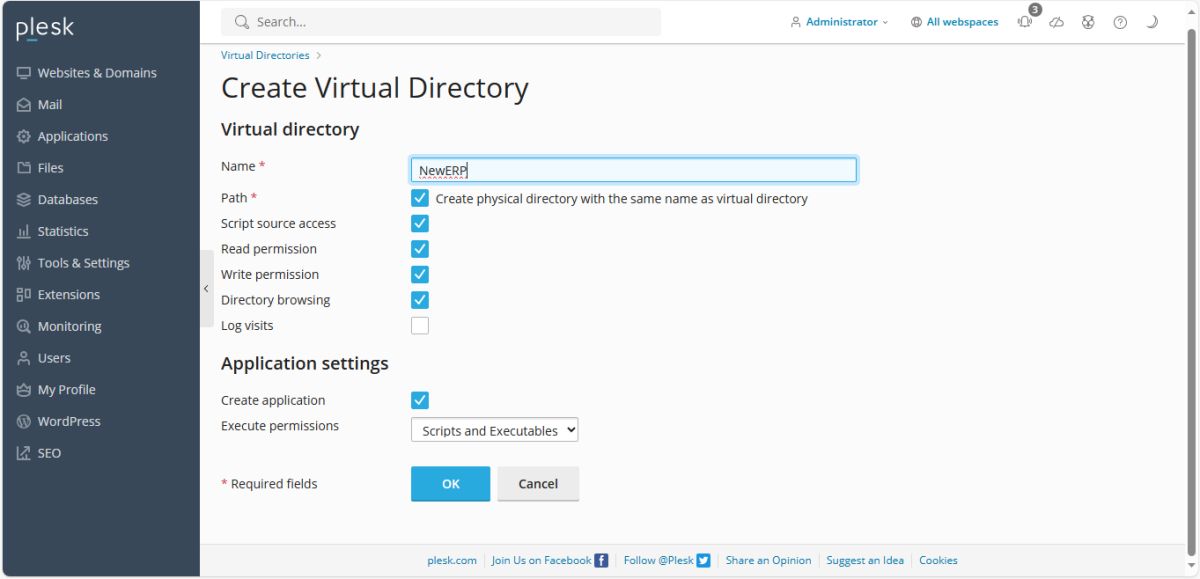The height and width of the screenshot is (579, 1200).
Task: Click the Users sidebar icon
Action: point(24,358)
